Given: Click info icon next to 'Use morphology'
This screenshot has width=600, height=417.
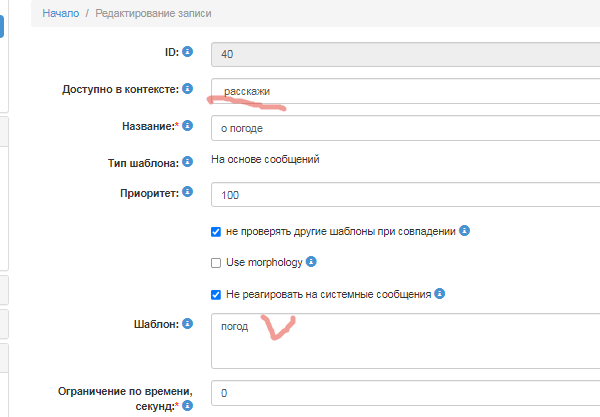Looking at the screenshot, I should (311, 262).
